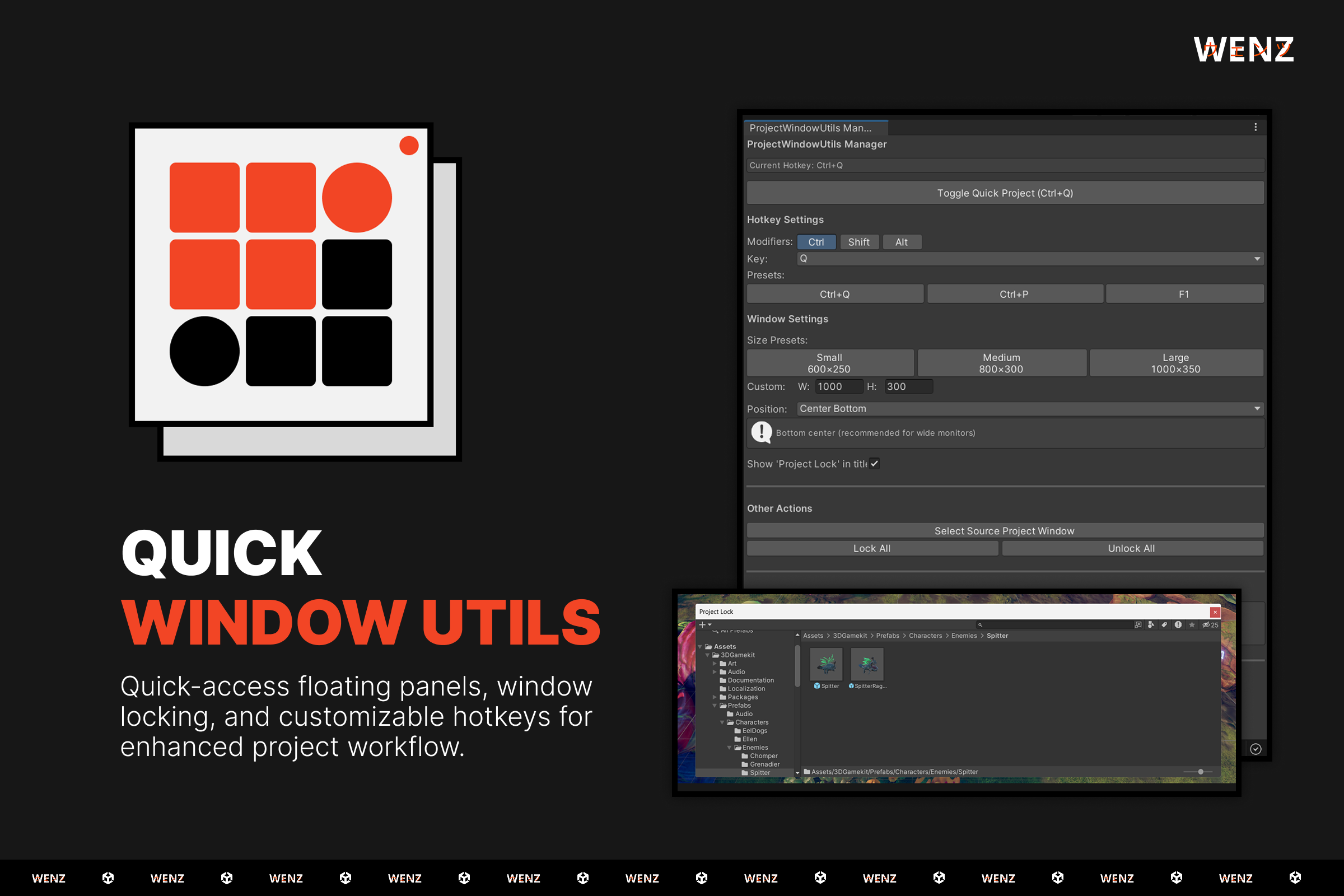Click 3DGamekit in the breadcrumb path
This screenshot has height=896, width=1344.
pyautogui.click(x=850, y=636)
